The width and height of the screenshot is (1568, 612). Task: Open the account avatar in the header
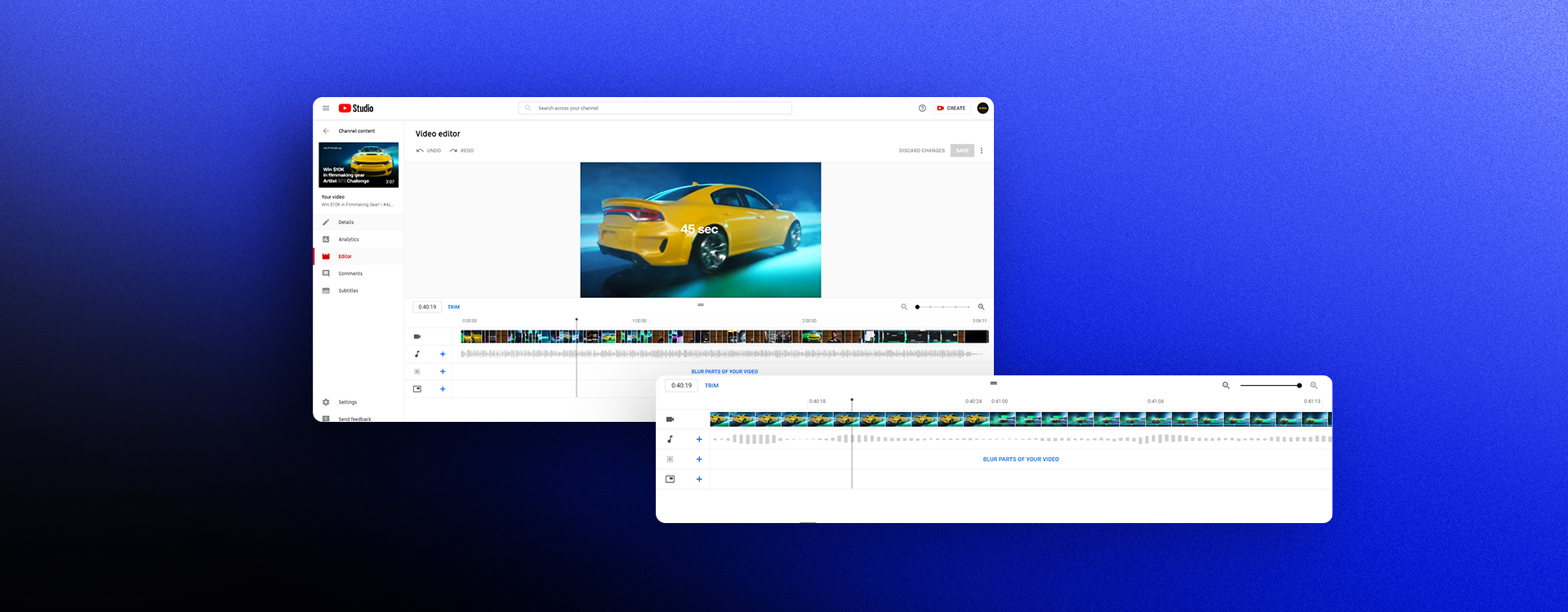tap(982, 109)
